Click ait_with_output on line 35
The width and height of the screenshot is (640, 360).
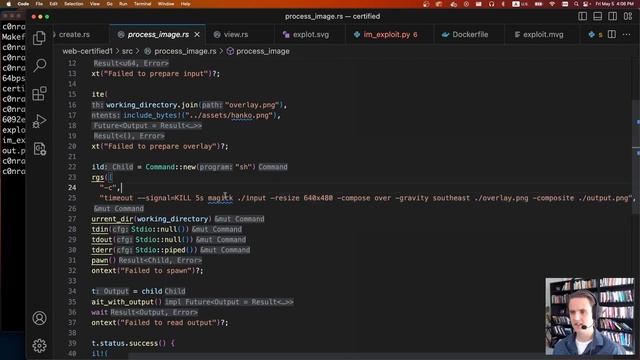[122, 302]
